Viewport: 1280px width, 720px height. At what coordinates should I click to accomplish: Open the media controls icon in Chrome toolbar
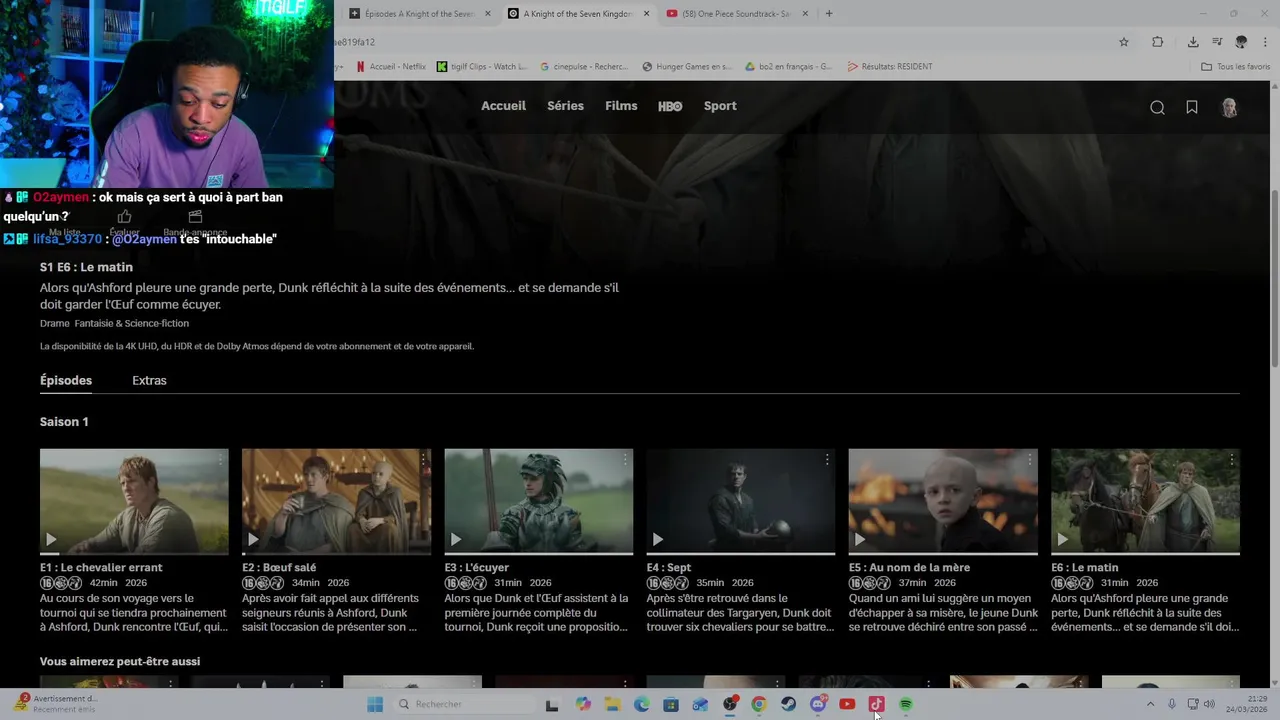point(1217,42)
